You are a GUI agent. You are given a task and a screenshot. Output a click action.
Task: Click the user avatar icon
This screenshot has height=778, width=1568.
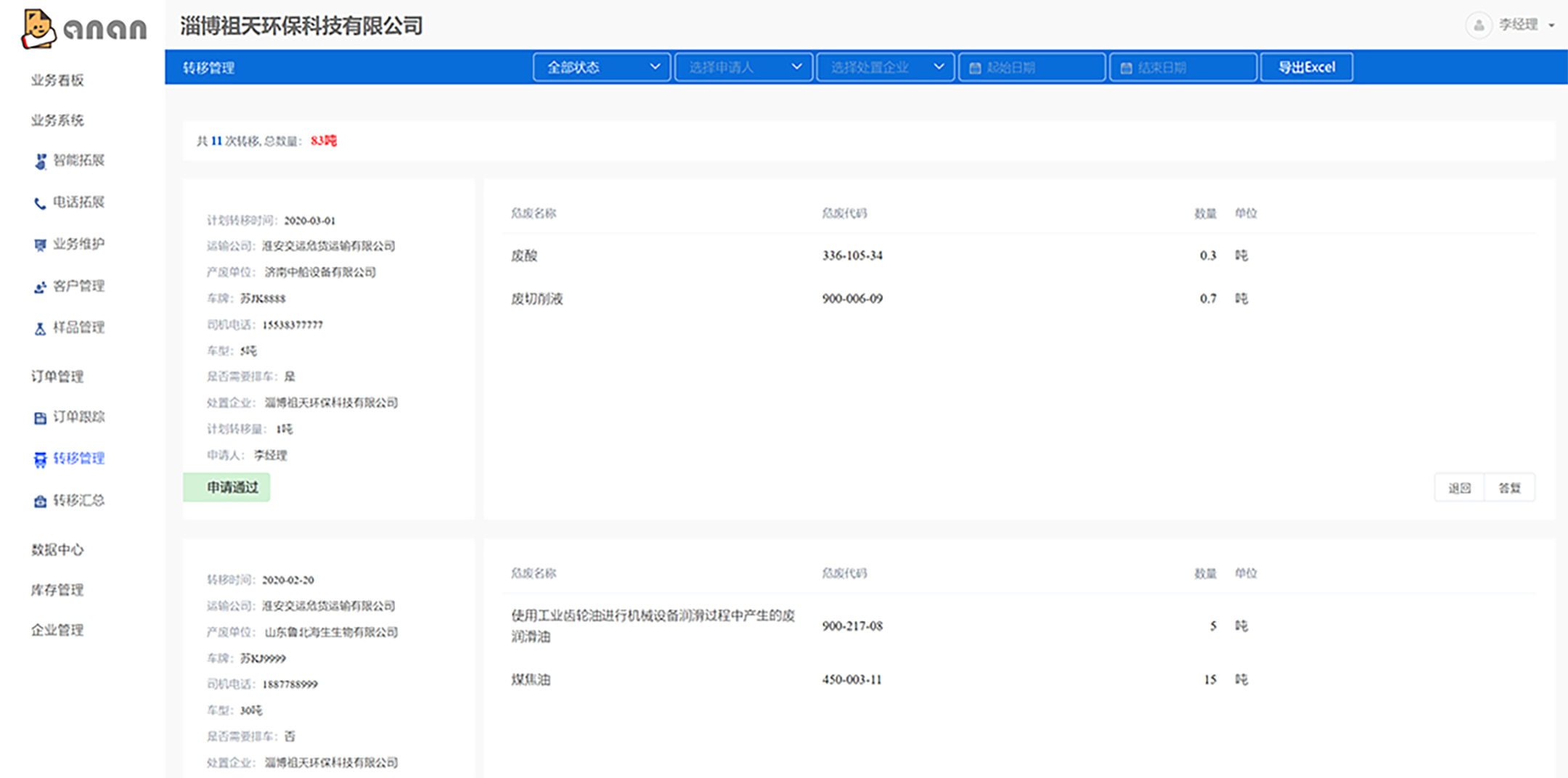click(x=1478, y=25)
